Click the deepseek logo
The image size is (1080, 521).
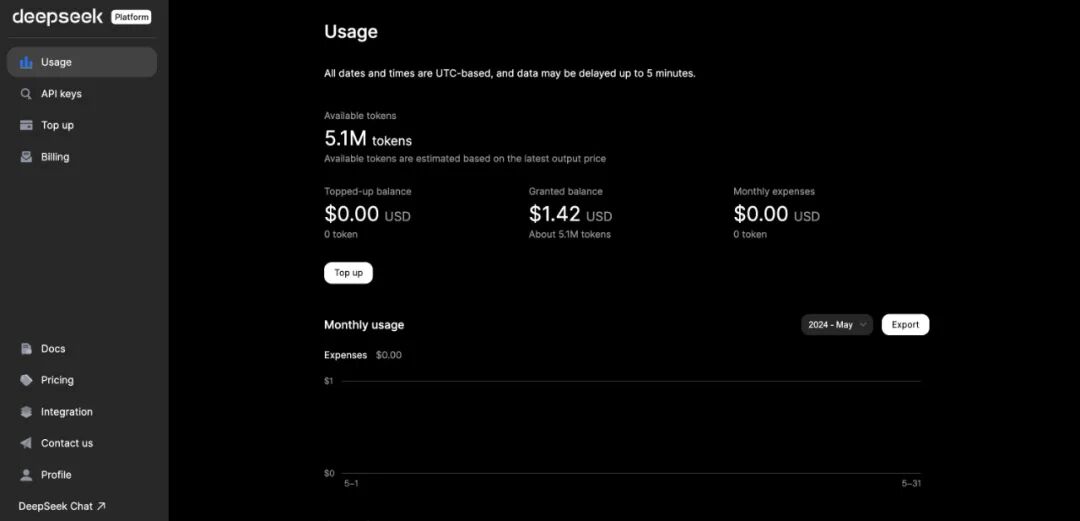[x=57, y=17]
